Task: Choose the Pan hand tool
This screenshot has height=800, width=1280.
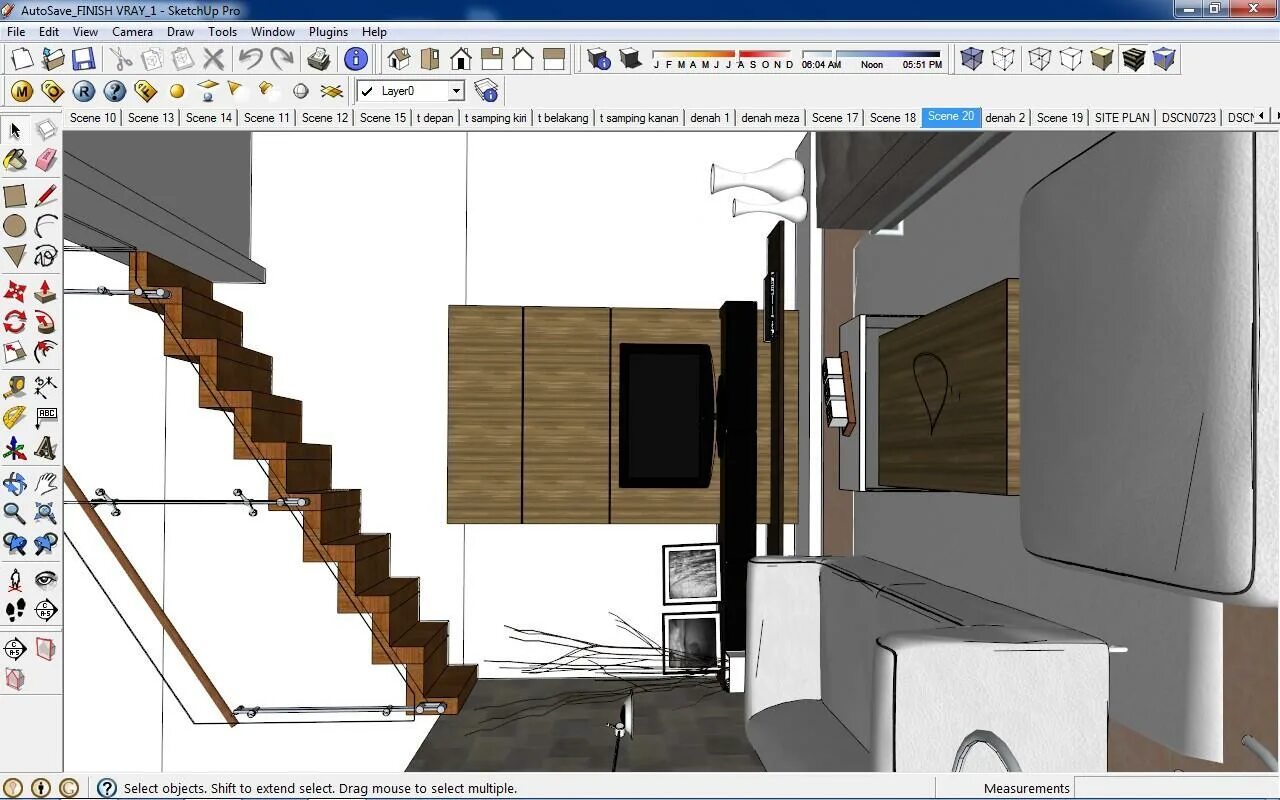Action: click(x=46, y=483)
